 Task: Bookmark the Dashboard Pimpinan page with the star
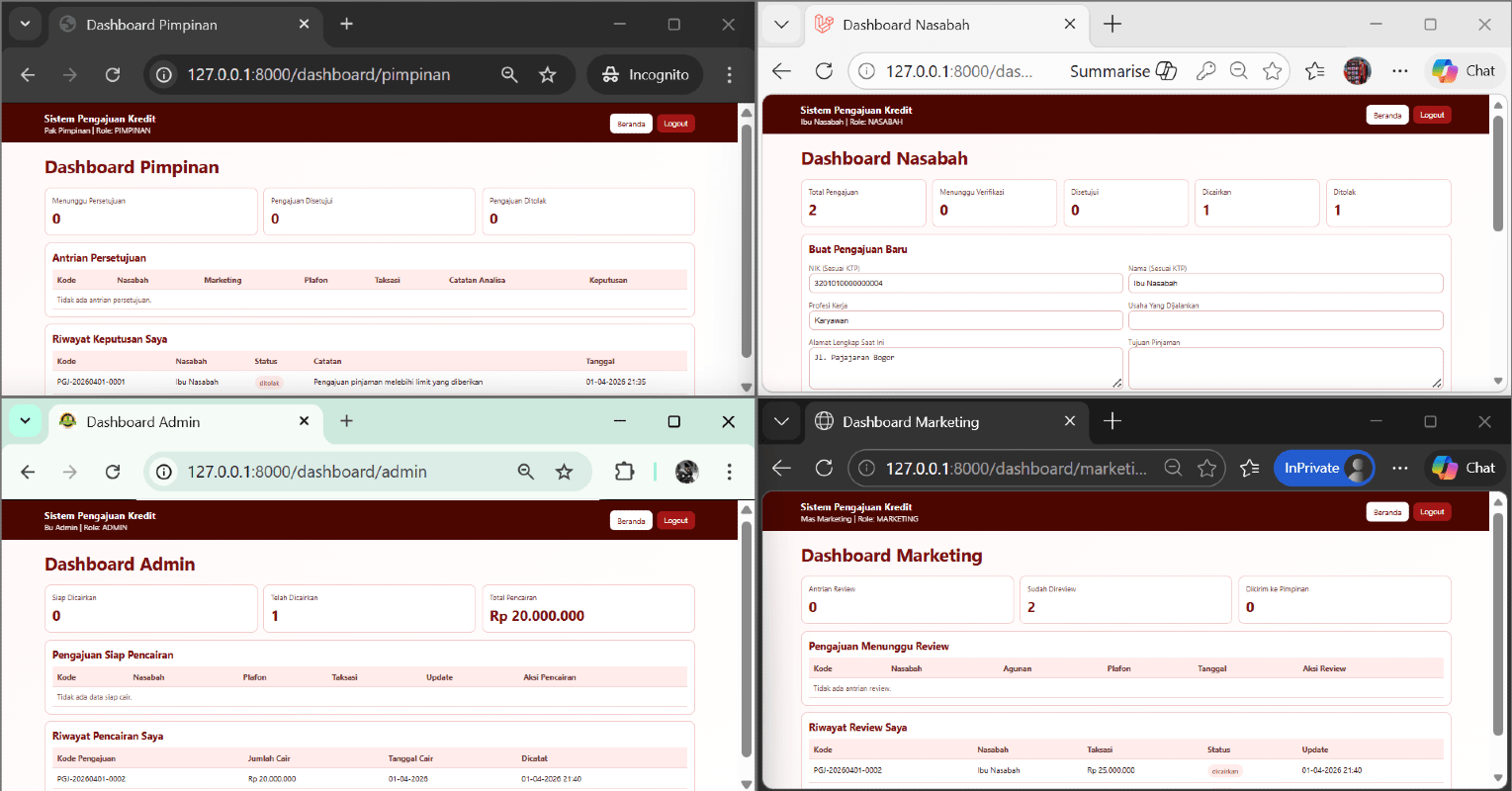[x=548, y=74]
